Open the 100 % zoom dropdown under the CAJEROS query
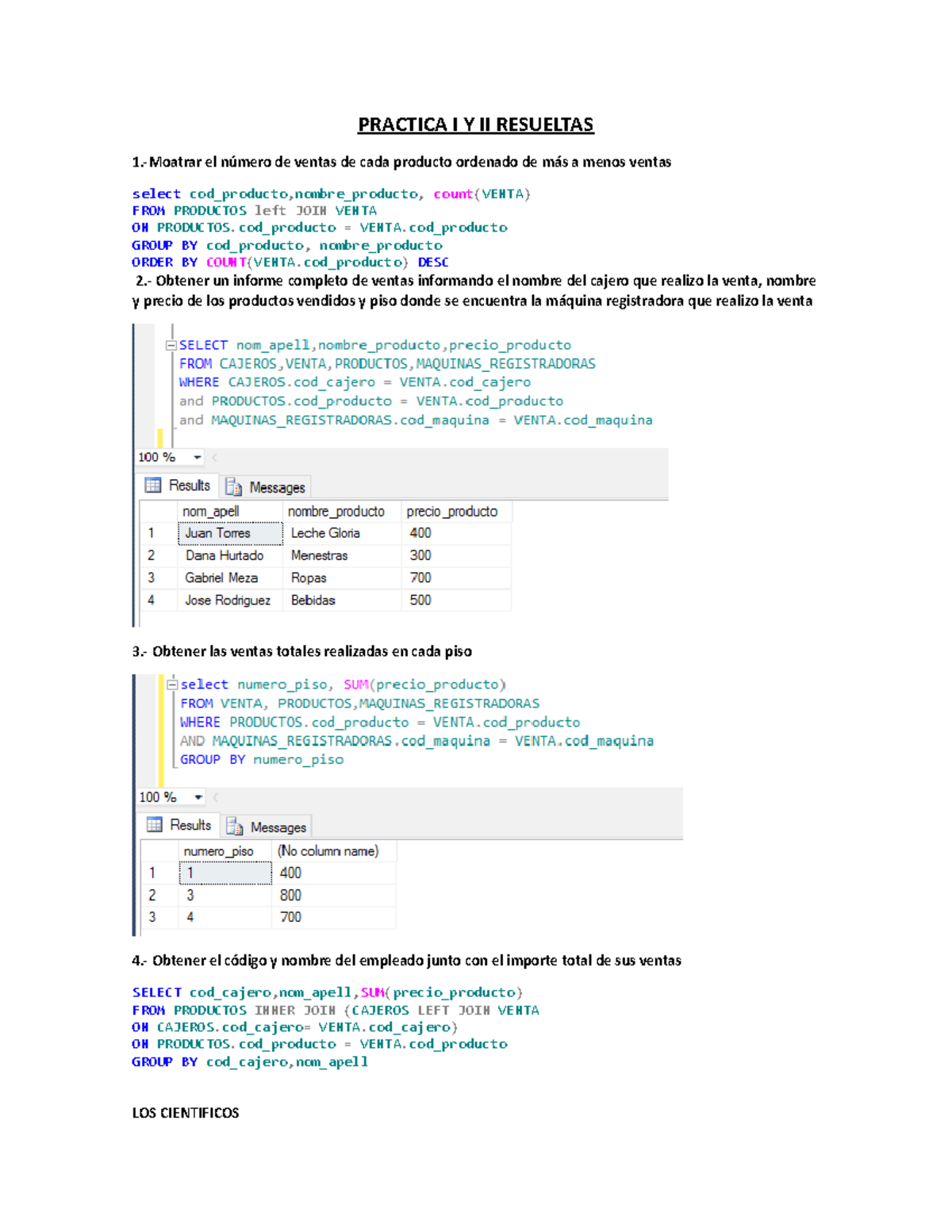952x1232 pixels. 198,458
